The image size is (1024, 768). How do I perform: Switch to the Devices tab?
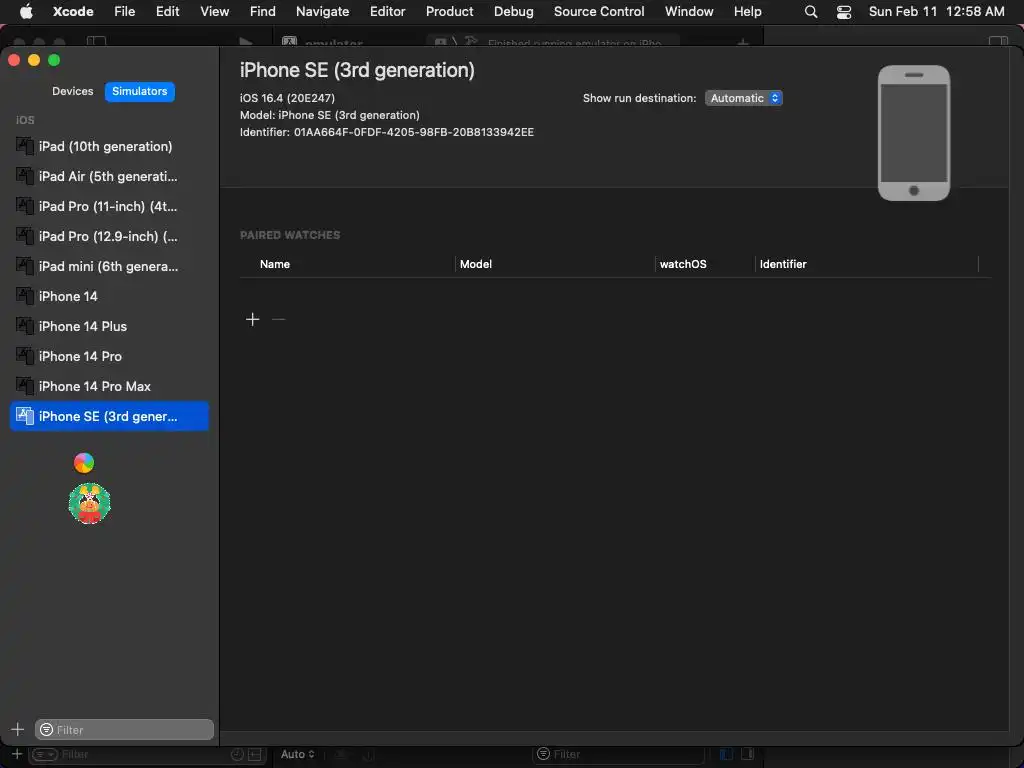pos(72,91)
